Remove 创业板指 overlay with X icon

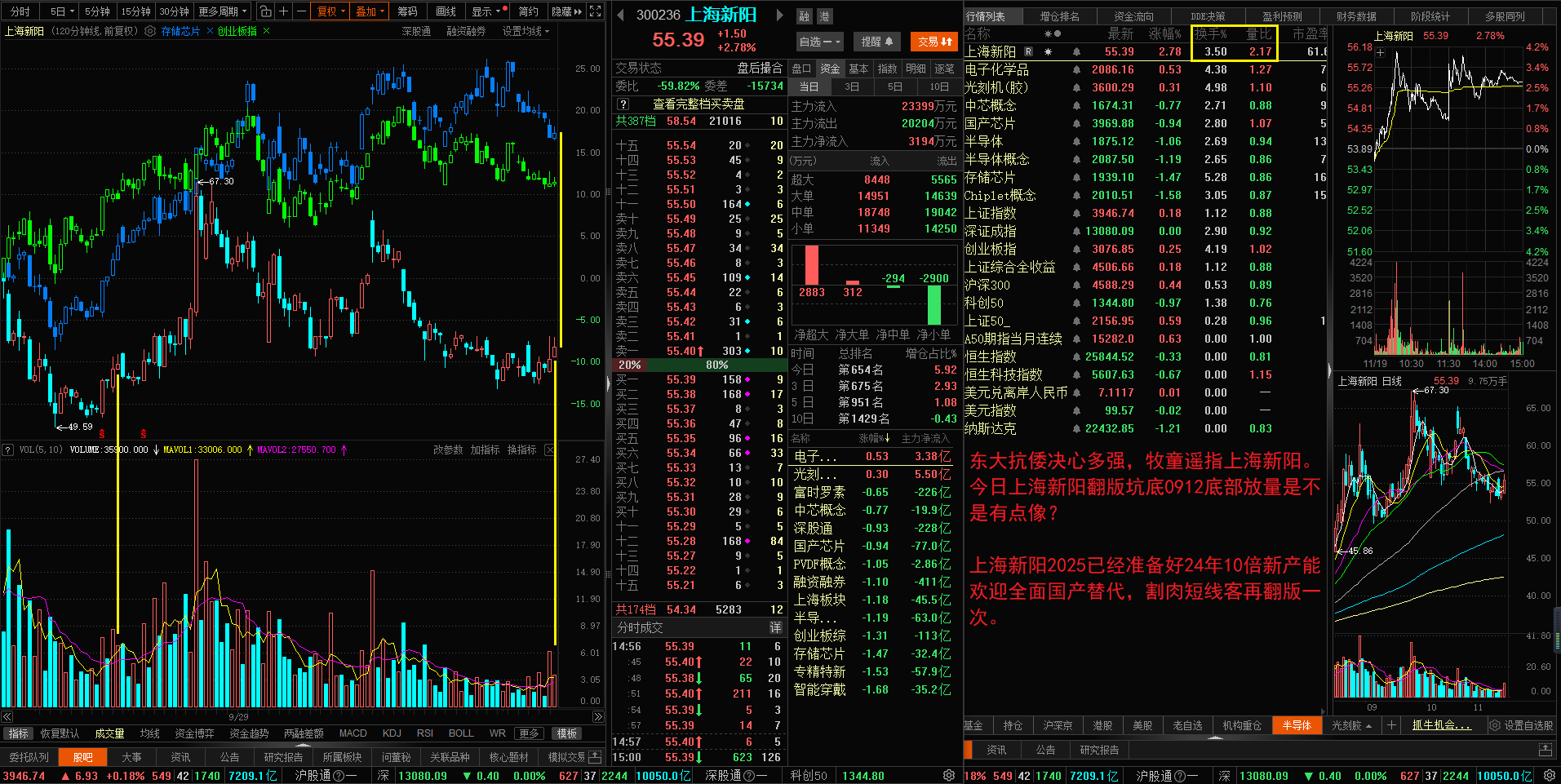point(266,31)
